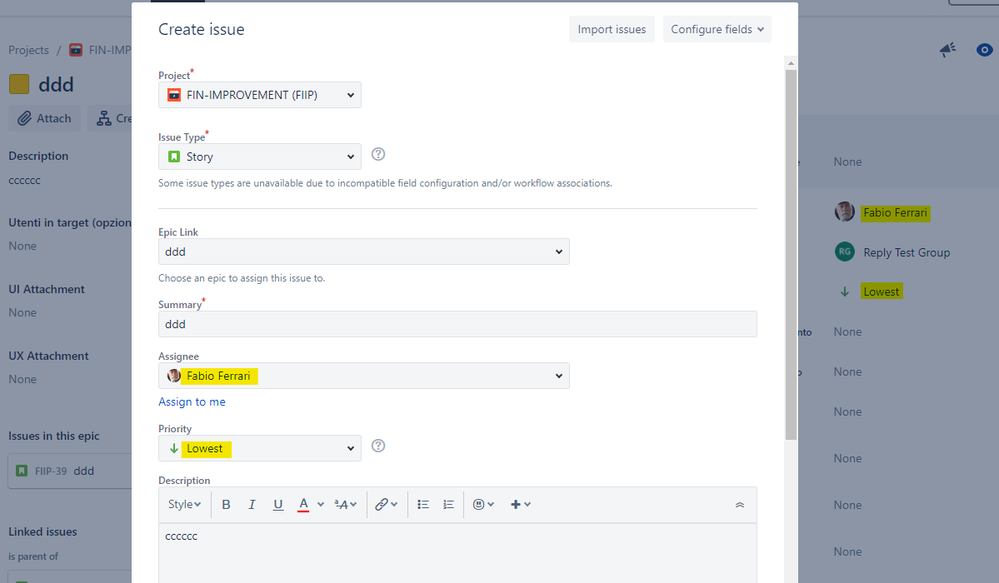Open the emoticon picker icon
This screenshot has height=583, width=999.
pyautogui.click(x=484, y=505)
